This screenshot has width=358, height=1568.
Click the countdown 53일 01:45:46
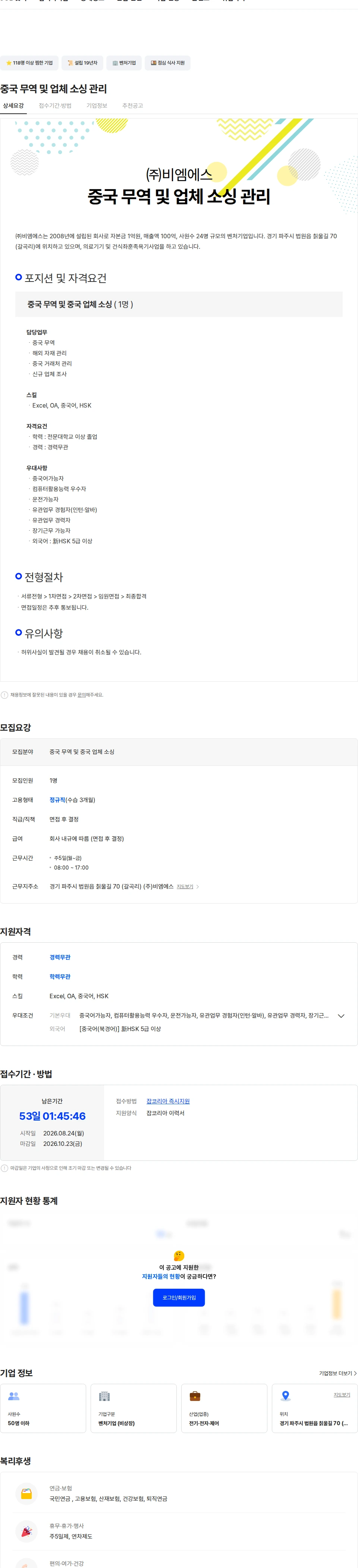coord(52,1116)
